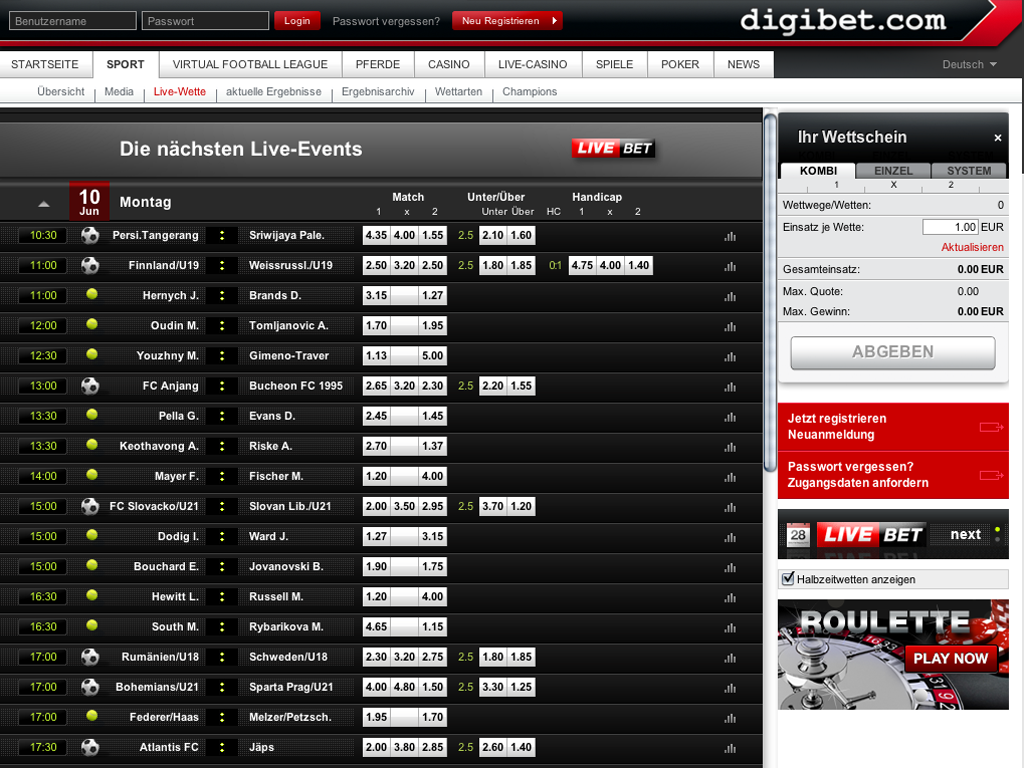Expand more bets for Rumänien/U18 vs Schweden/U18
The width and height of the screenshot is (1024, 768).
click(222, 657)
